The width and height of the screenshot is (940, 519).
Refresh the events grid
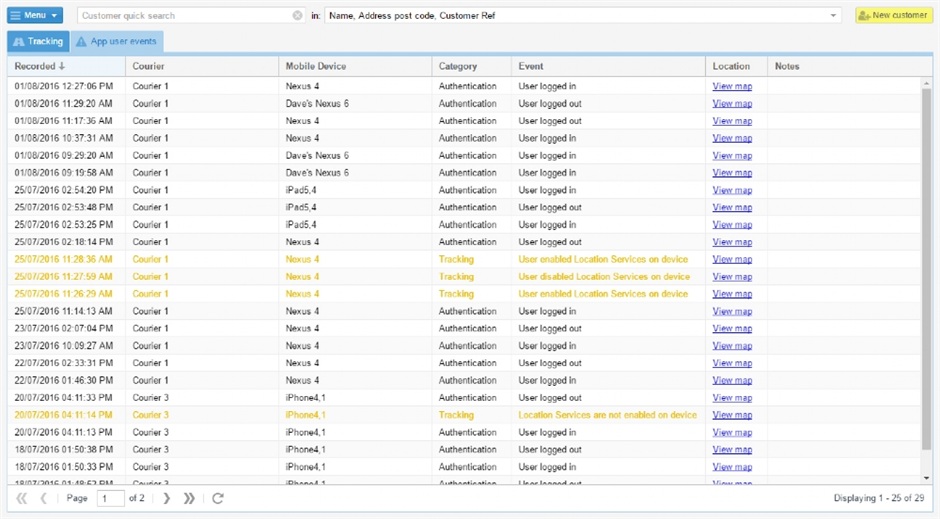218,498
